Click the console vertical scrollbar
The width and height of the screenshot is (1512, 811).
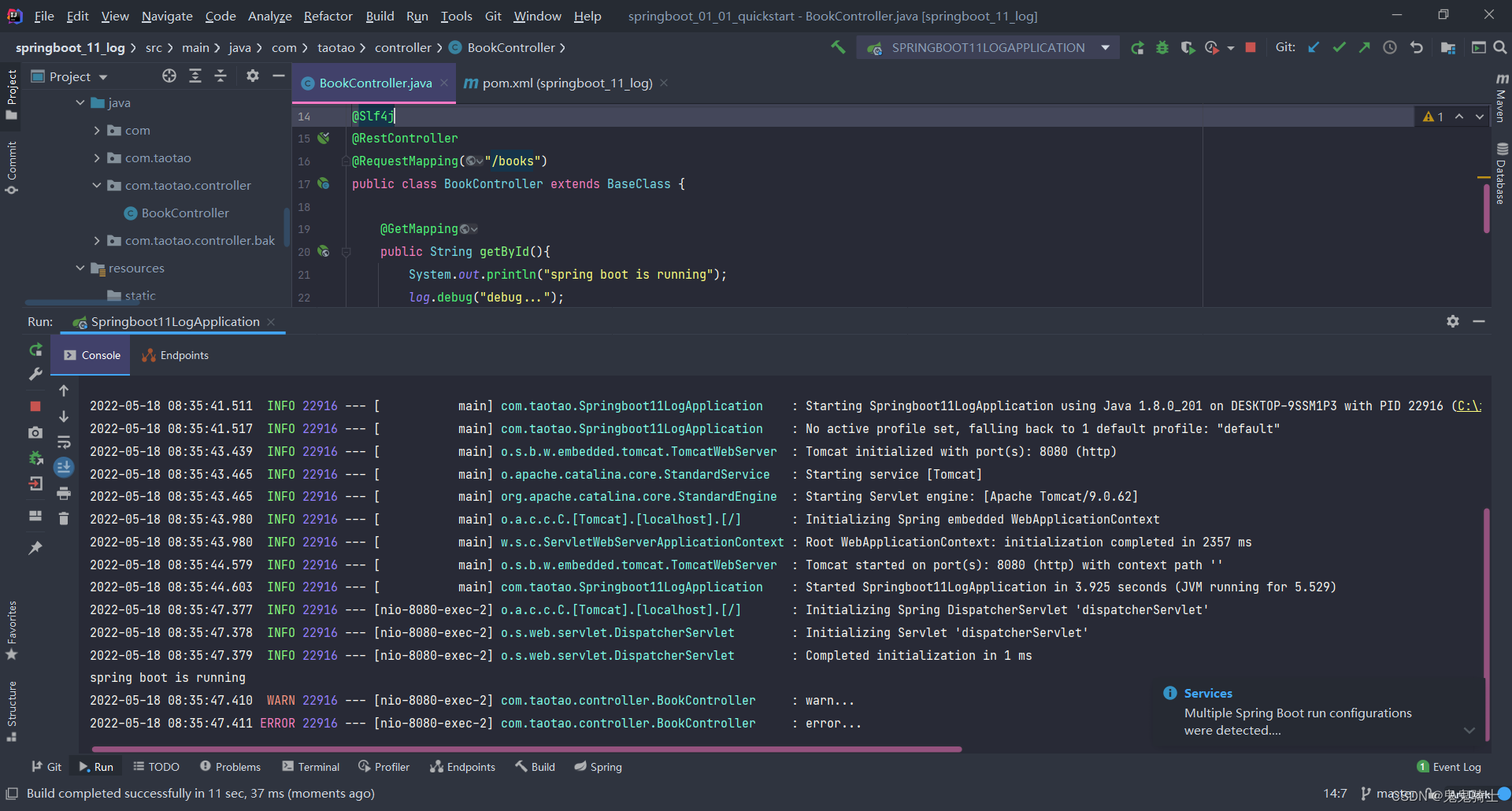1486,624
